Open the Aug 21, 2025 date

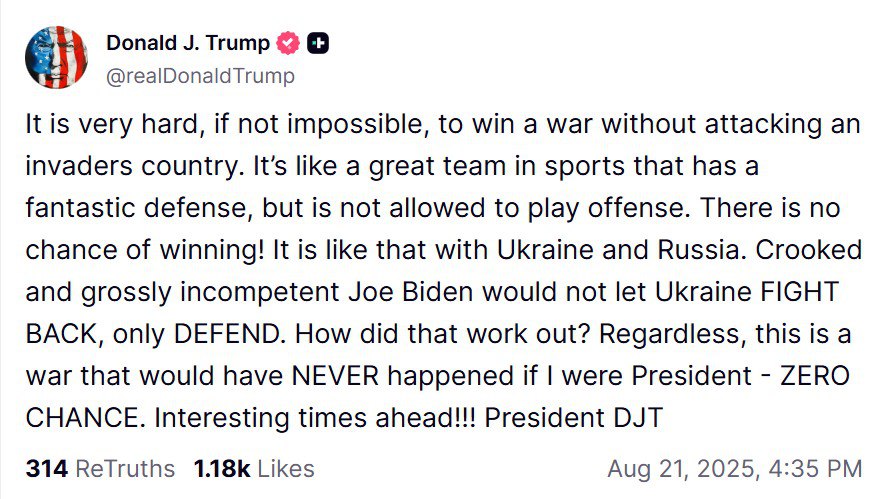tap(684, 469)
